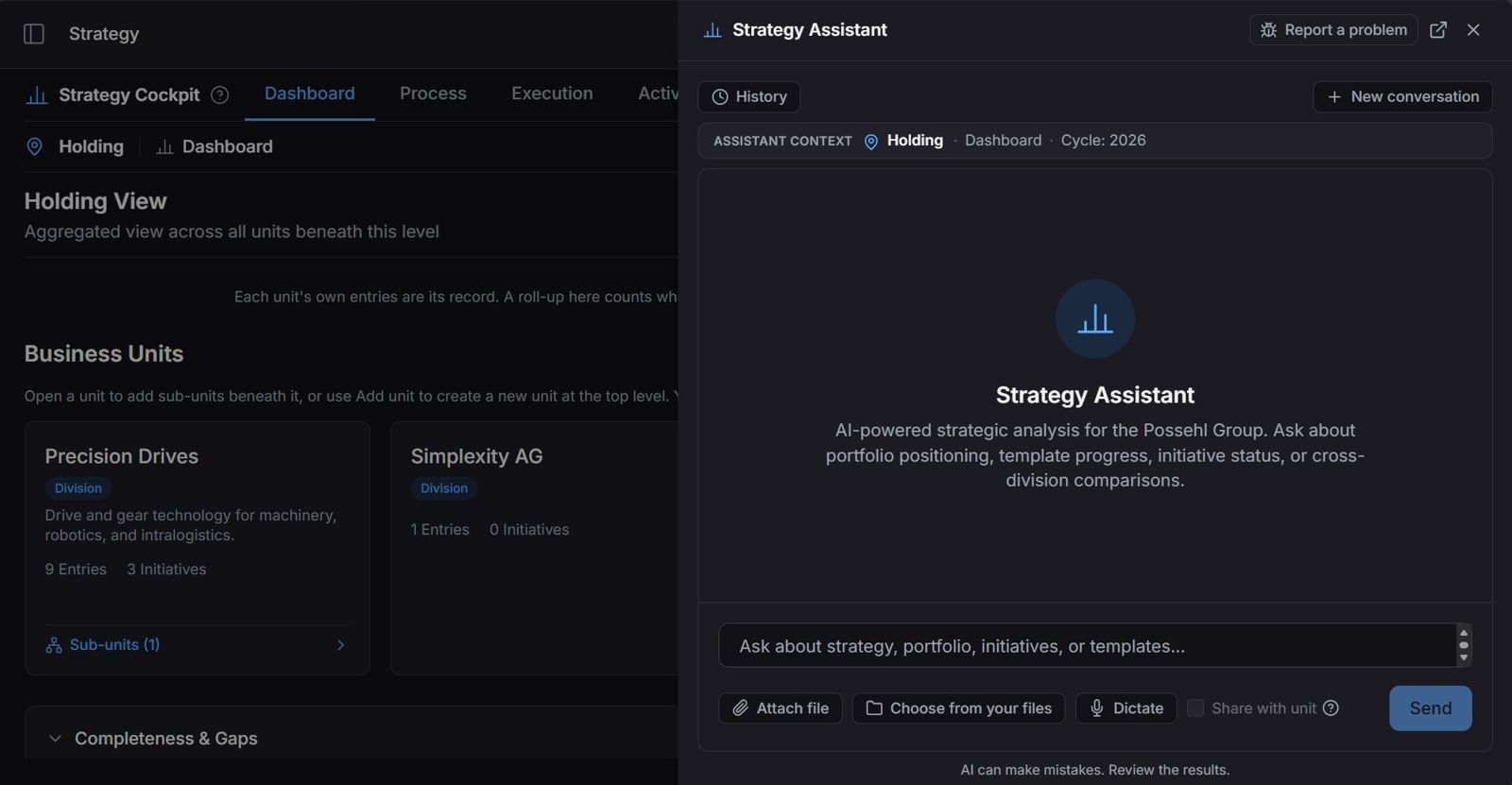The width and height of the screenshot is (1512, 785).
Task: Click the Holding location pin in breadcrumb
Action: [x=35, y=146]
